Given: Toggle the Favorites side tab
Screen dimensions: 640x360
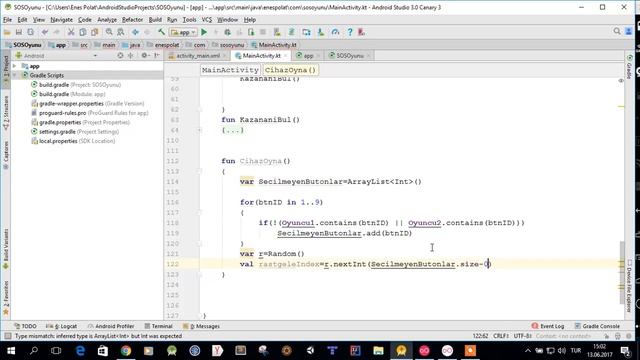Looking at the screenshot, I should coord(6,298).
